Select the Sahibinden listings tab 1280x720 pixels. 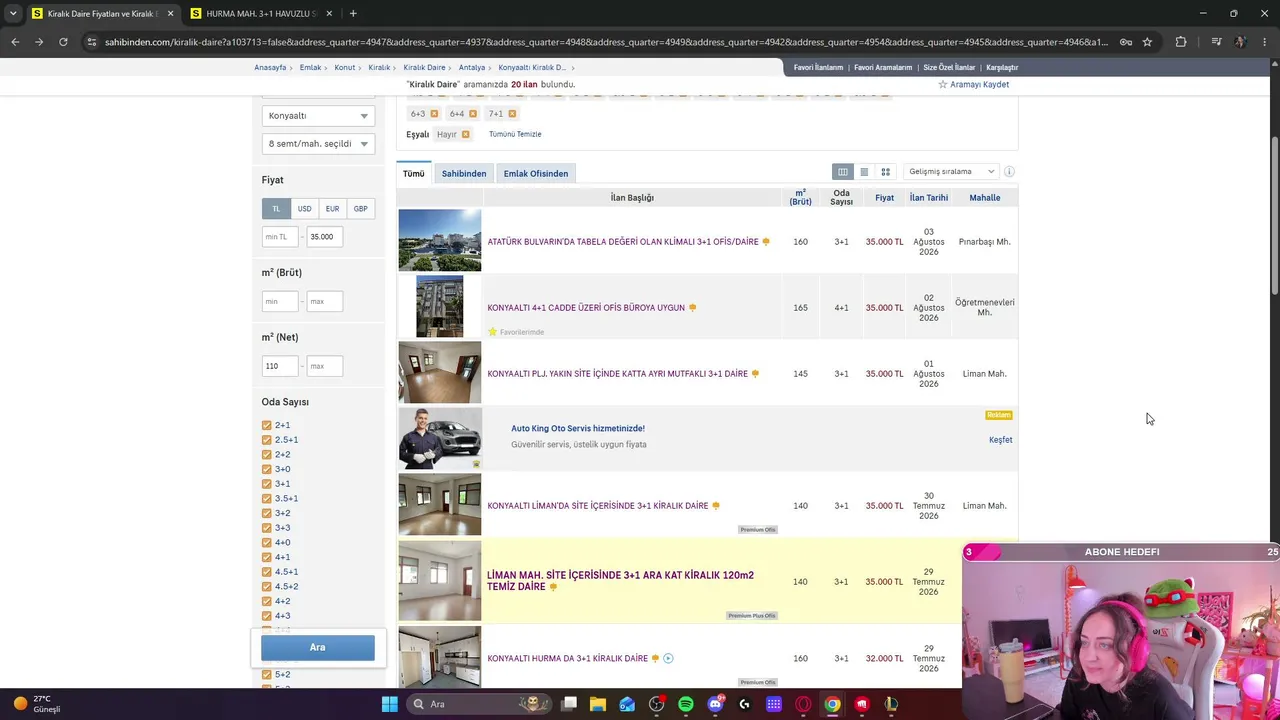[464, 174]
